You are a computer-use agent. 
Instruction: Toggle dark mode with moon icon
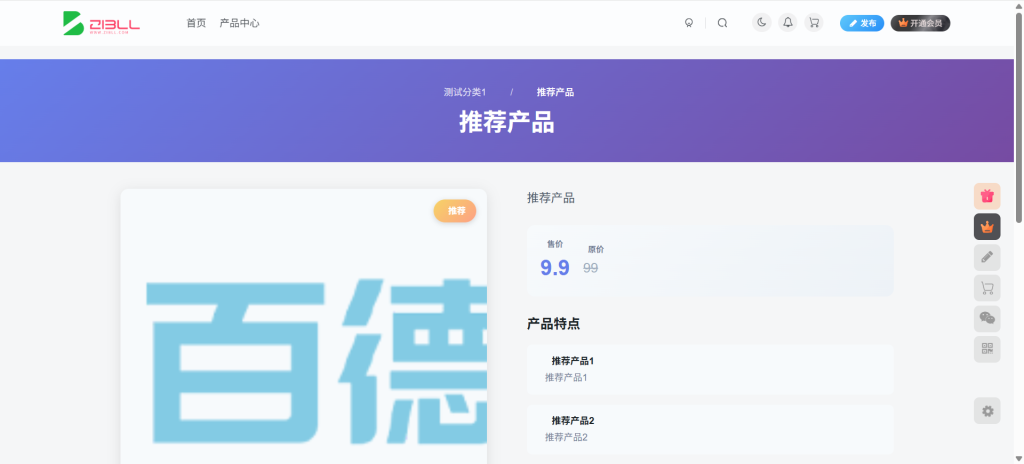click(762, 23)
